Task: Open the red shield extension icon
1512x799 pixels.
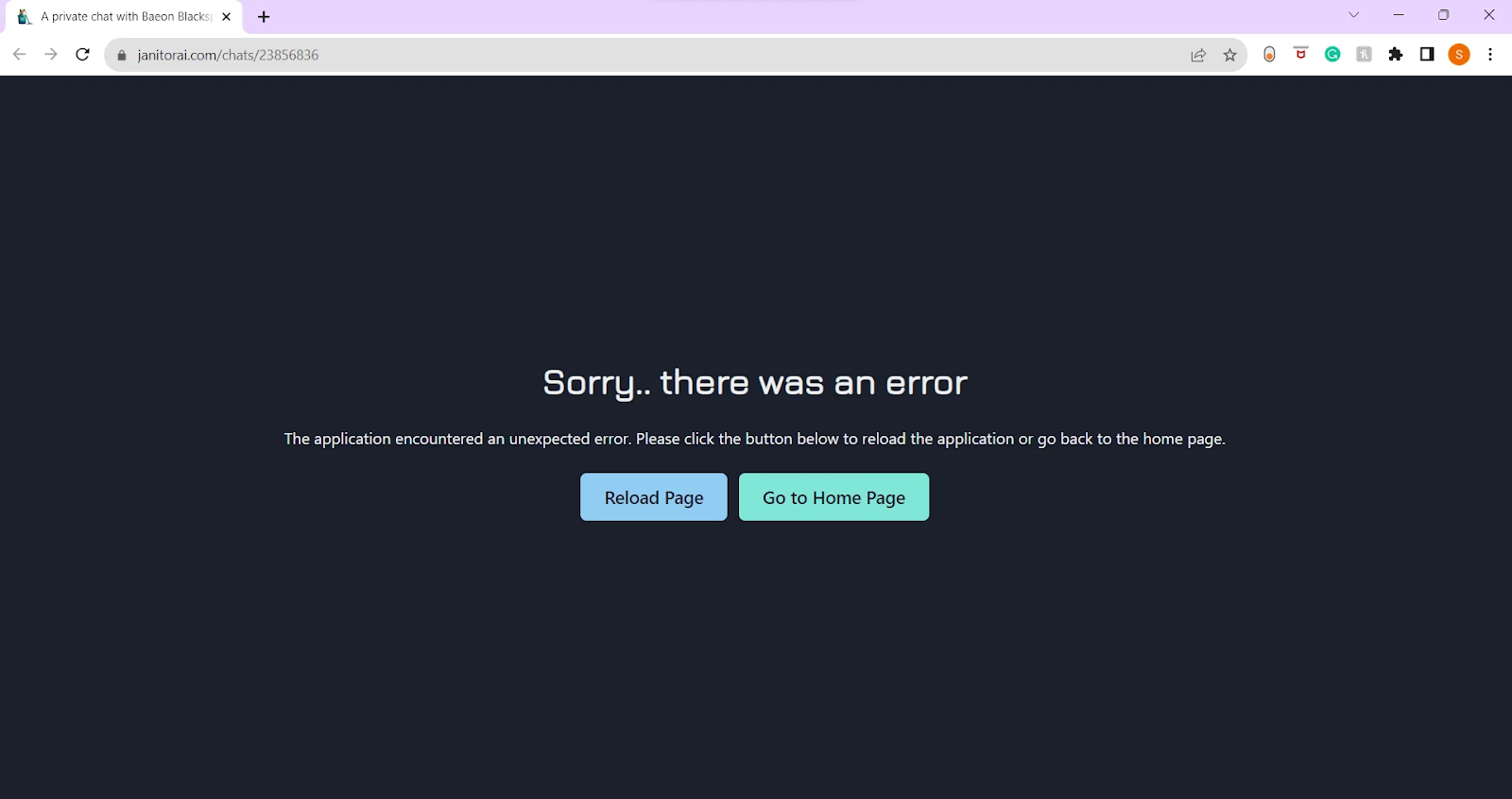Action: point(1301,55)
